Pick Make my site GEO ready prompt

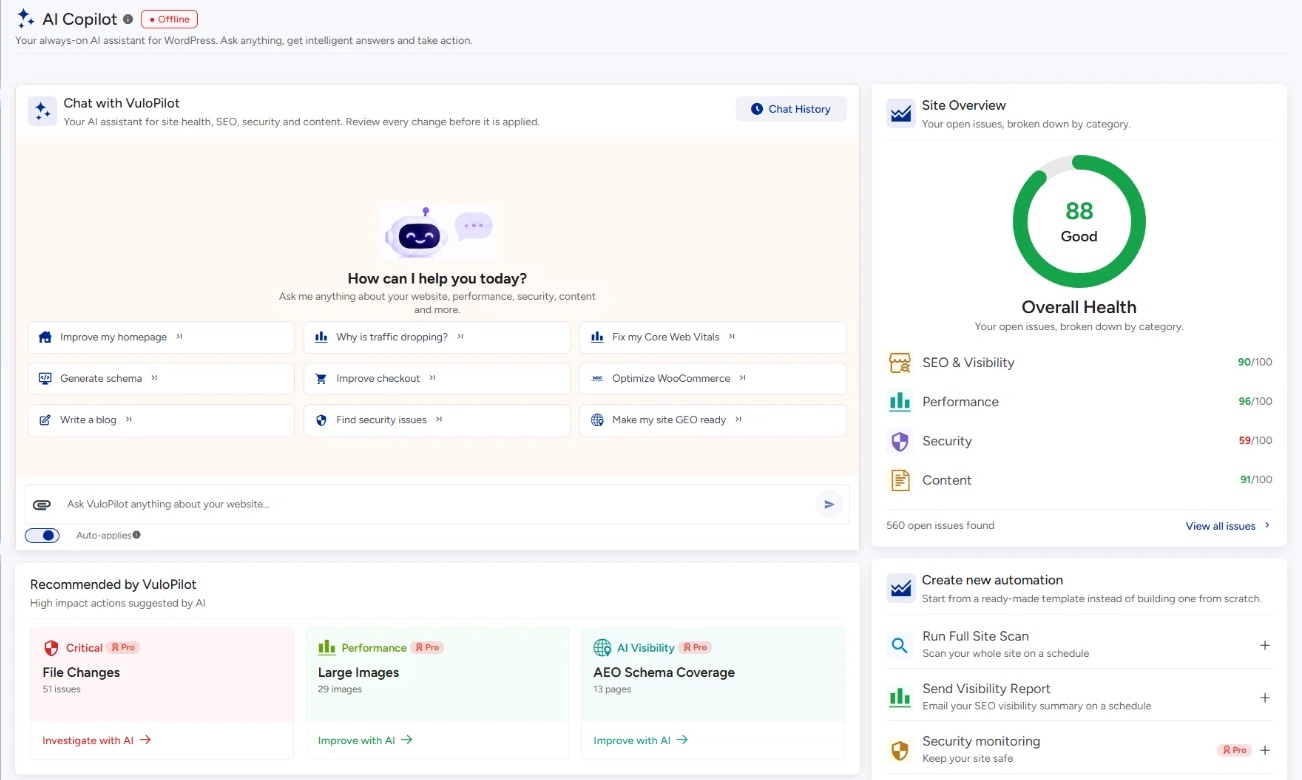(713, 420)
